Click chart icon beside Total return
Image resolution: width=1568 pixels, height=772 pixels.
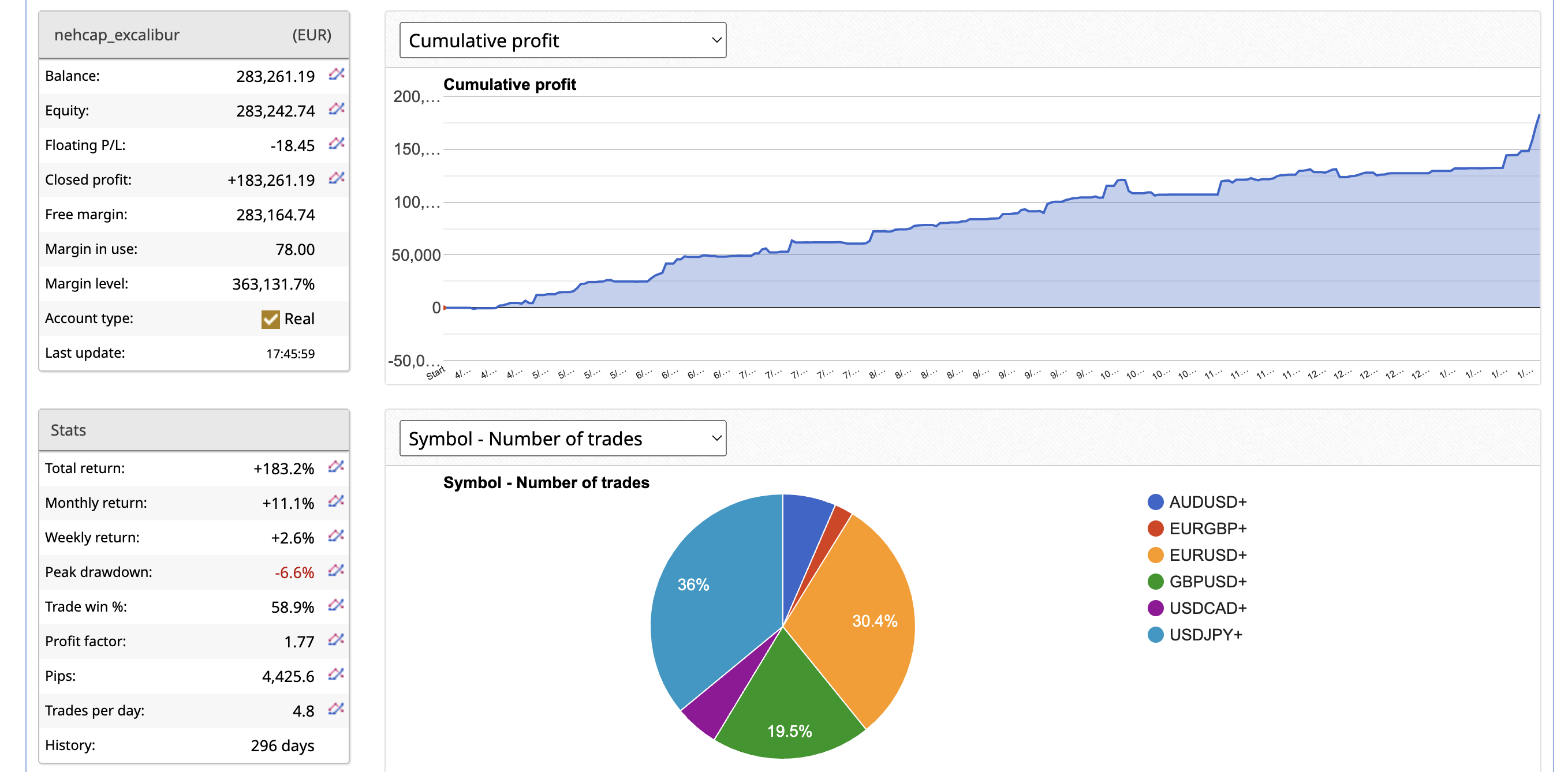coord(335,467)
